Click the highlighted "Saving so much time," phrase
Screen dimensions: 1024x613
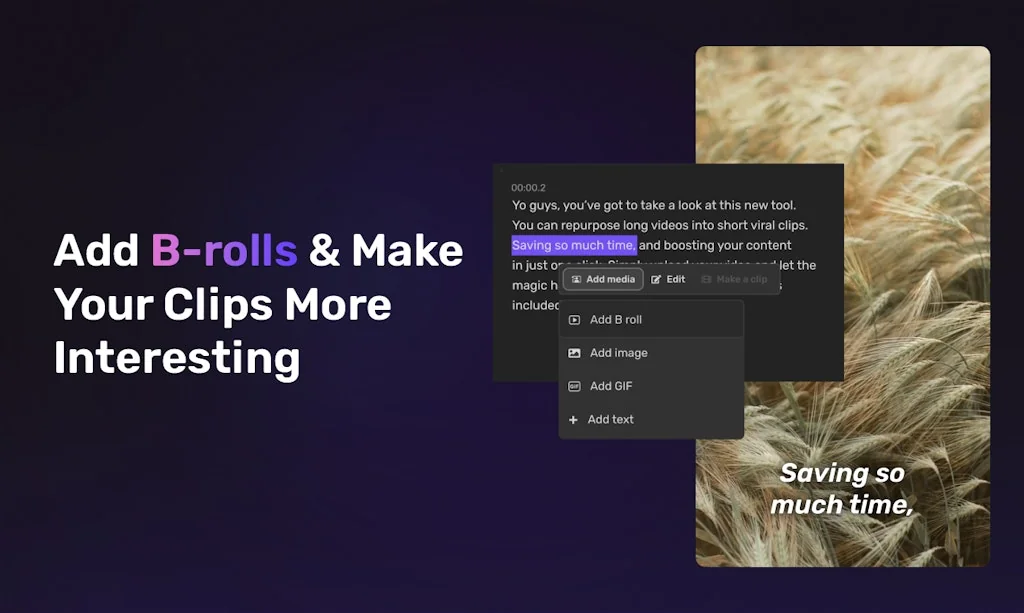[574, 245]
